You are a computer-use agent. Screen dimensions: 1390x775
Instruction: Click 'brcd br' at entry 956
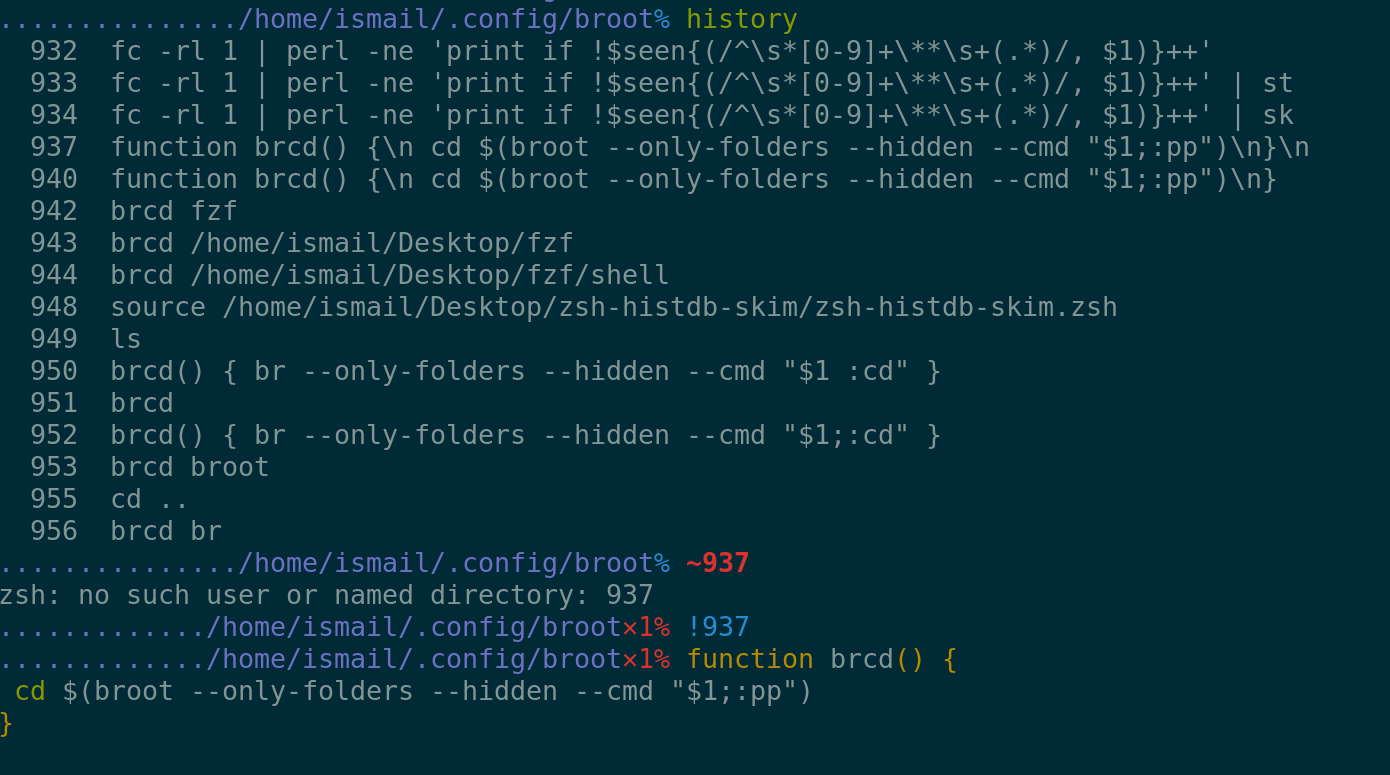point(166,531)
